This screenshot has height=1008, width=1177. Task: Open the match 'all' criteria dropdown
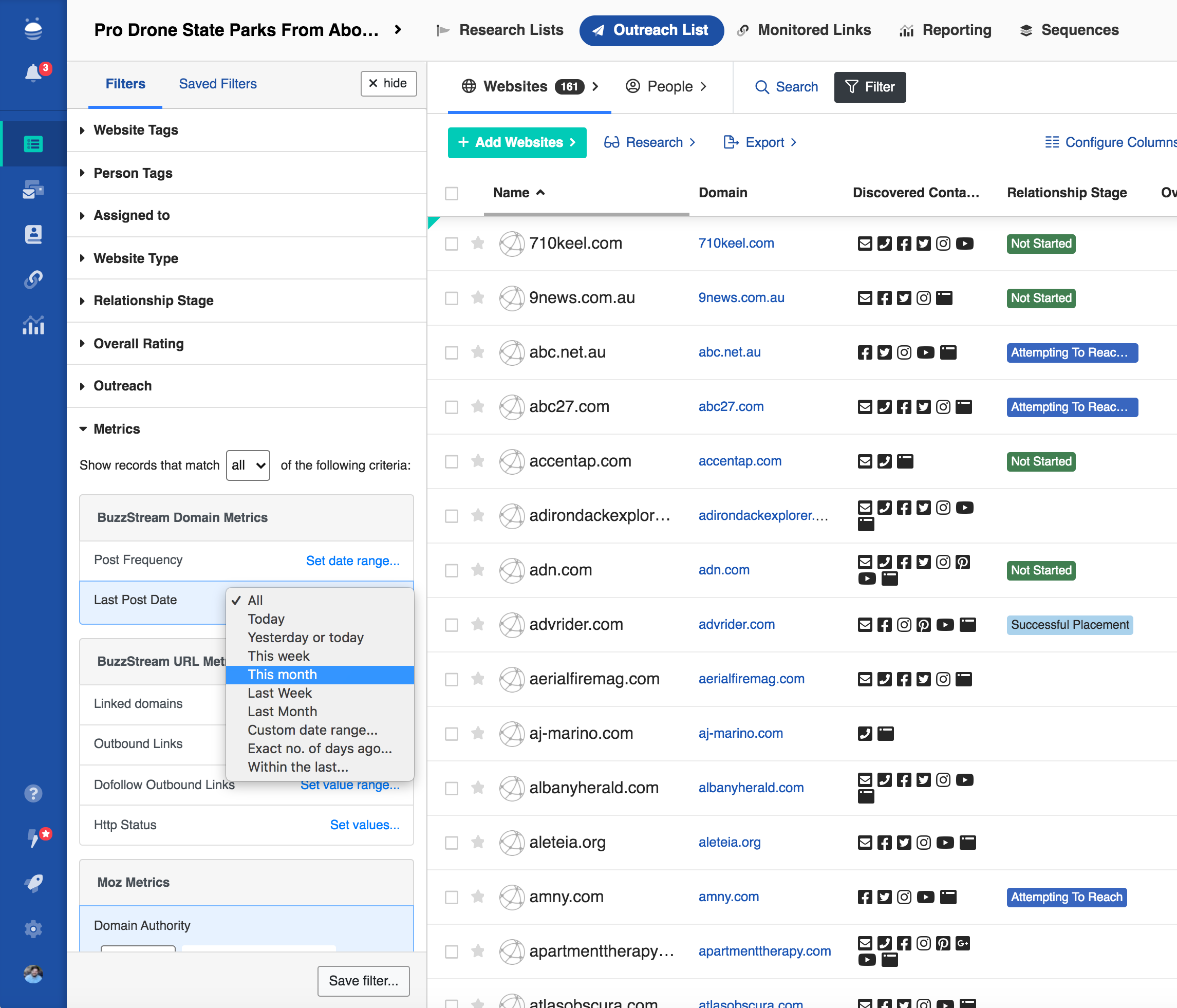248,465
